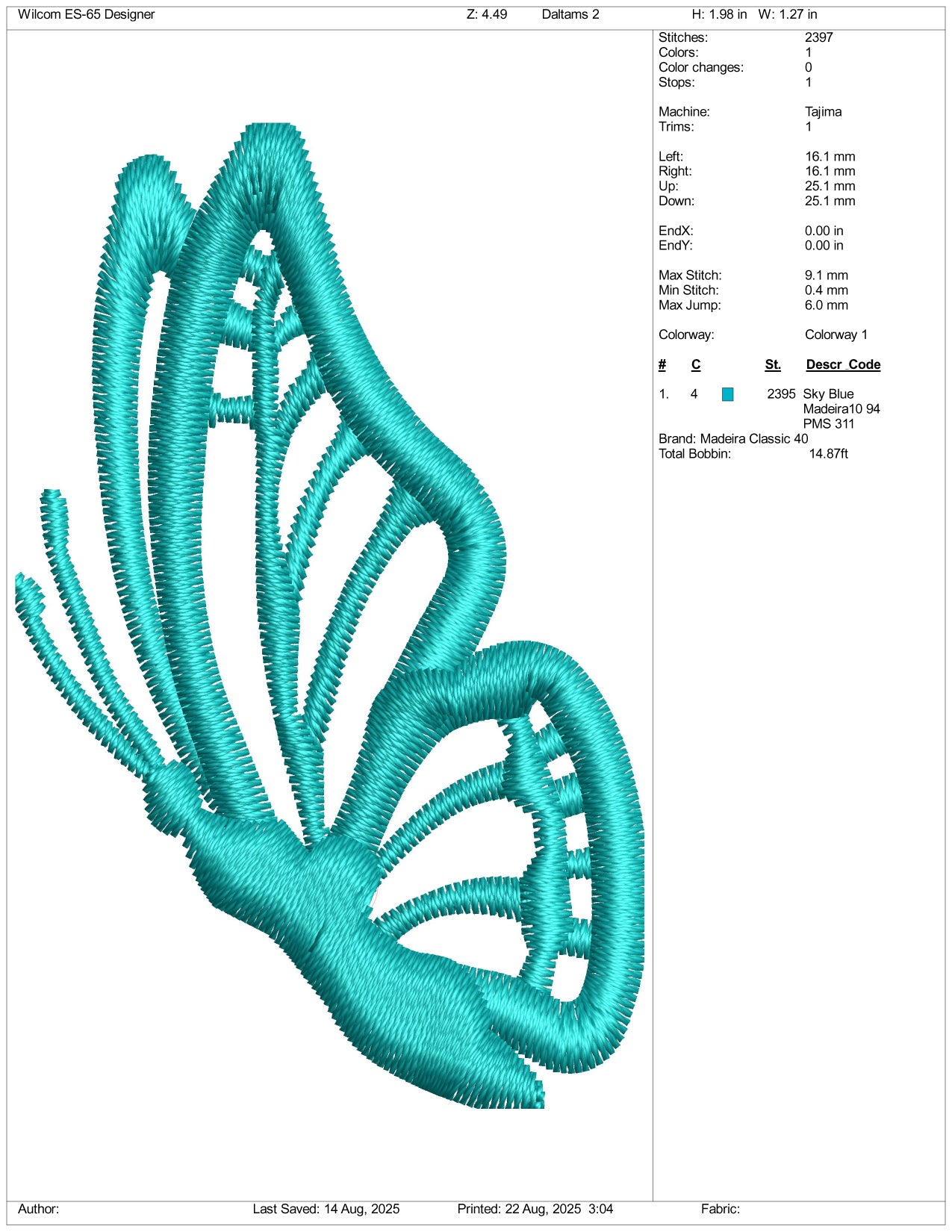Click the St. column header
Image resolution: width=952 pixels, height=1232 pixels.
[773, 364]
